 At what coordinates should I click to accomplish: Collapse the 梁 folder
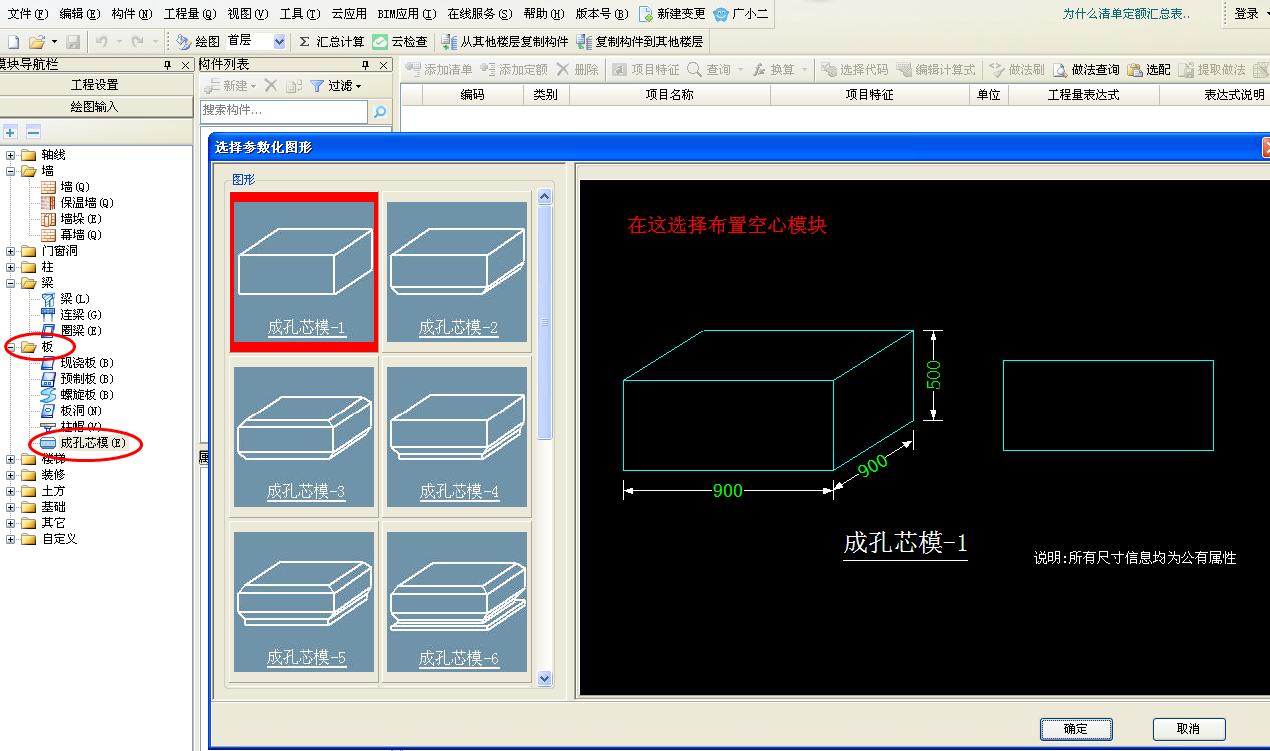point(11,283)
